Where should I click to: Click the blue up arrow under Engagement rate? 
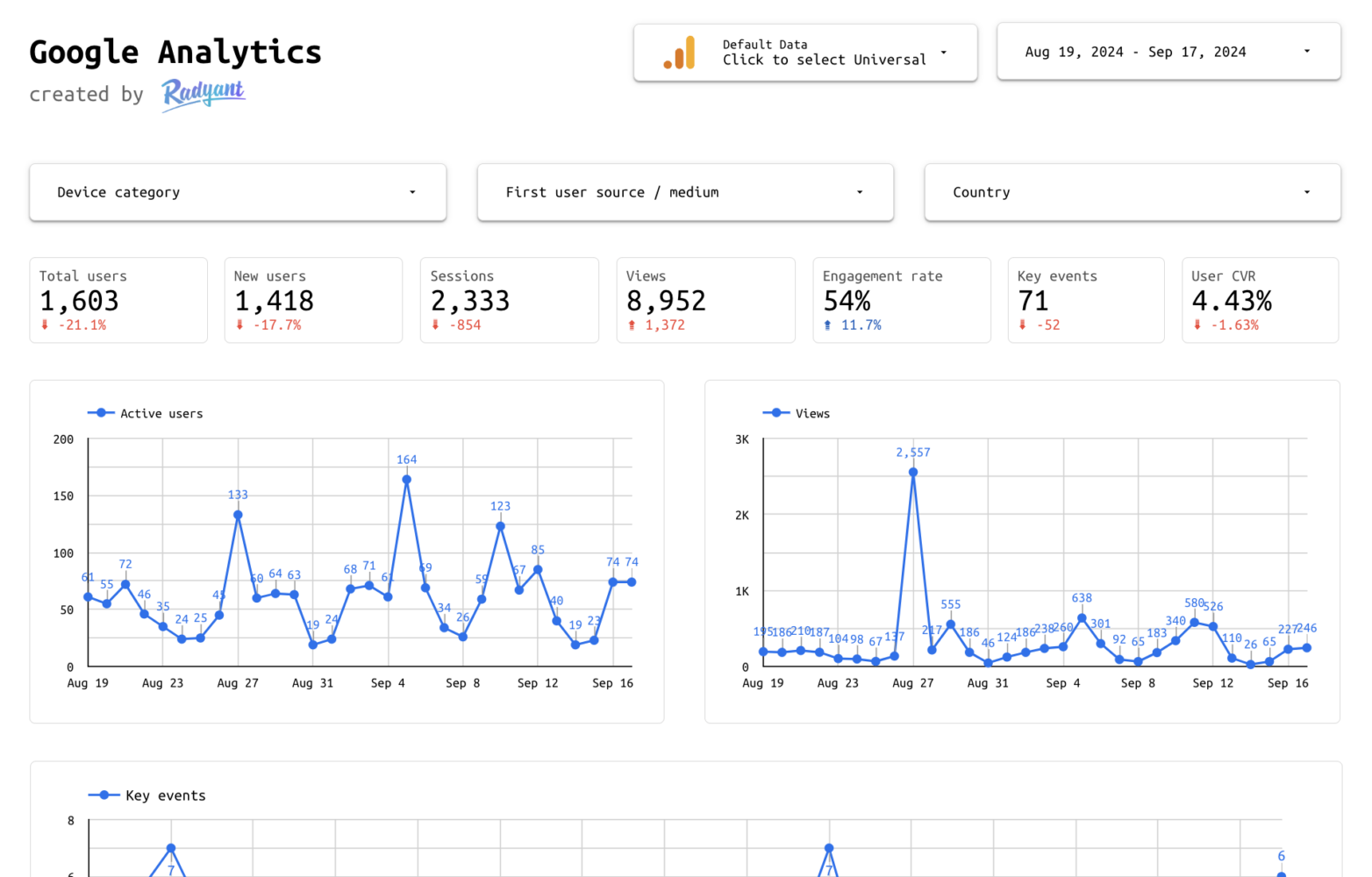pos(827,325)
